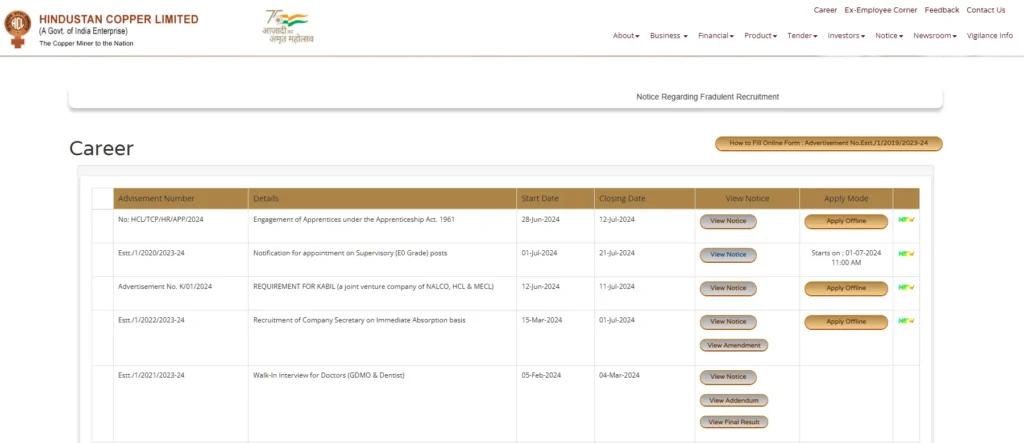1024x443 pixels.
Task: Open Ex-Employee Corner link
Action: click(x=880, y=10)
